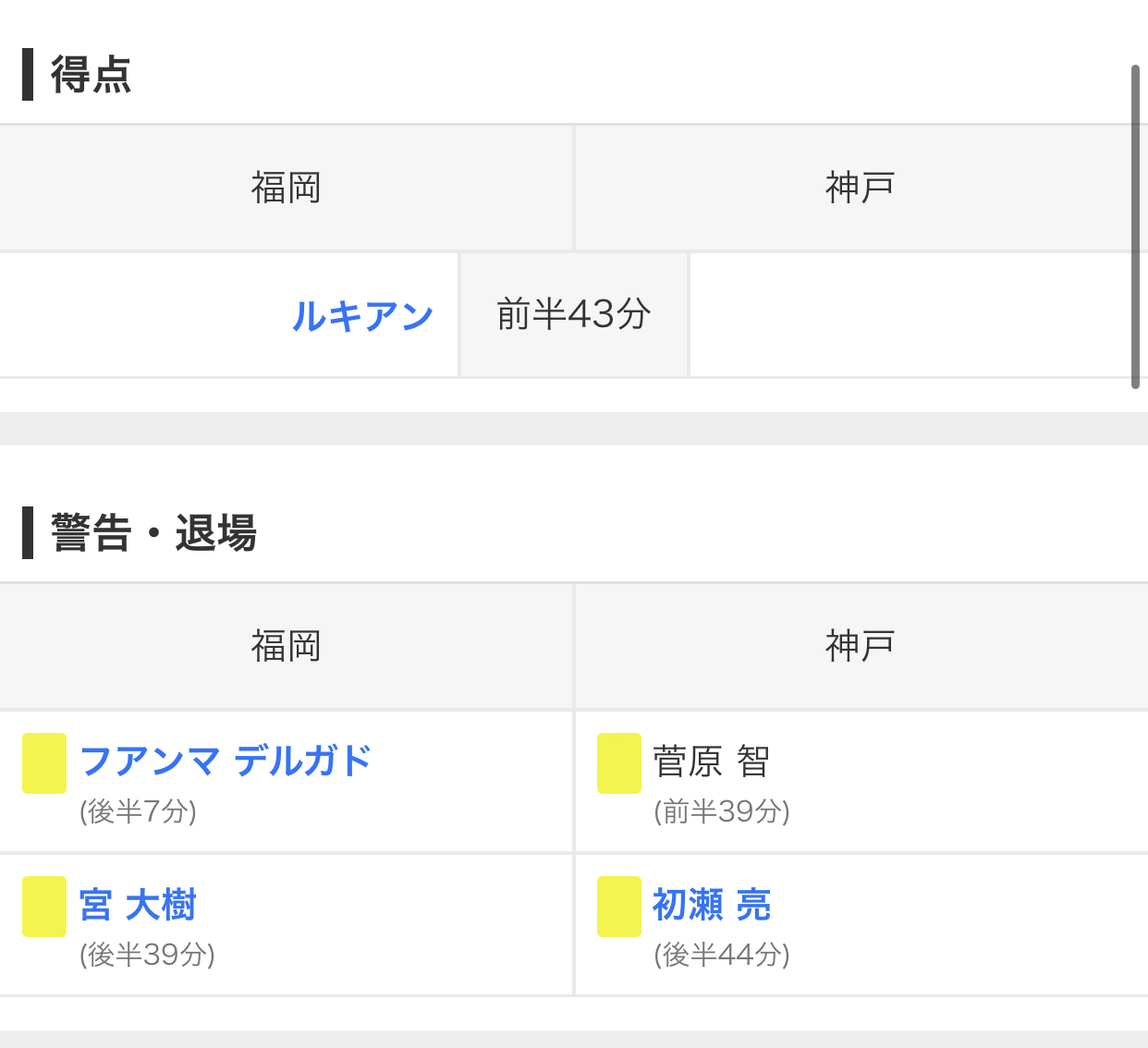
Task: Click the 前半43分 goal time cell
Action: (574, 315)
